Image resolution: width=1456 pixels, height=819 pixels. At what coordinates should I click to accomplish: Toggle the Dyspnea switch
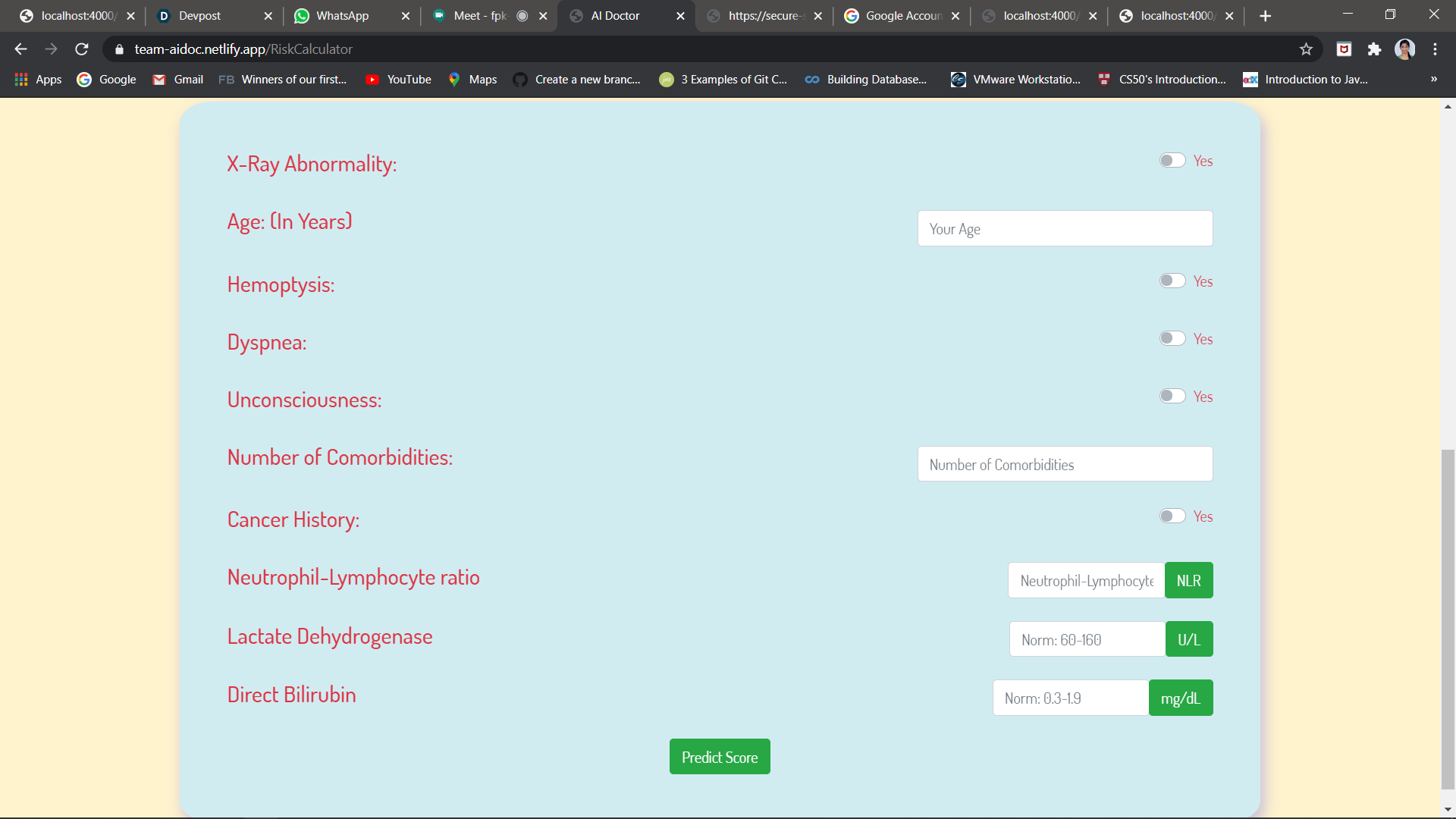(1172, 339)
